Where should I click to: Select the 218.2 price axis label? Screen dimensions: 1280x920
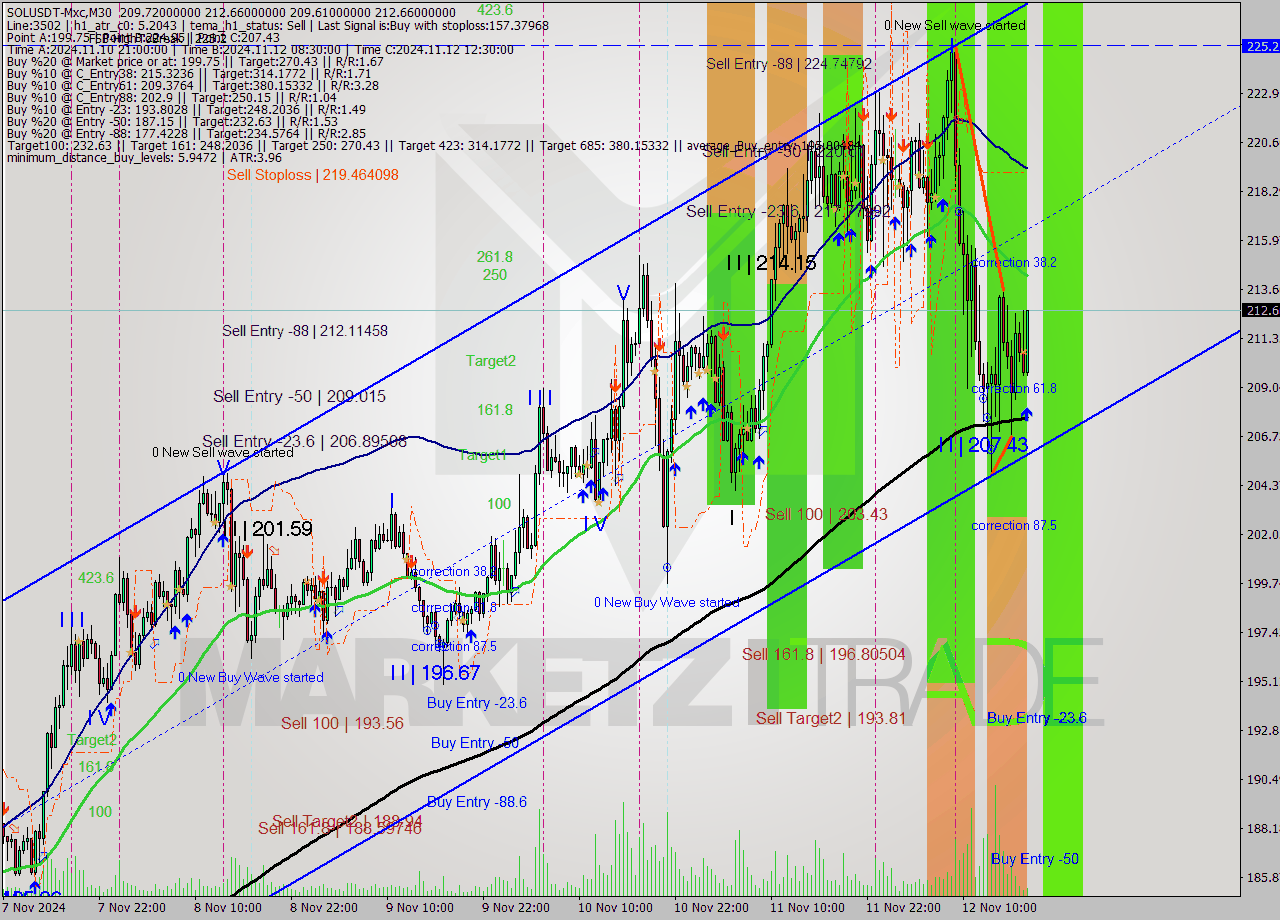coord(1262,192)
